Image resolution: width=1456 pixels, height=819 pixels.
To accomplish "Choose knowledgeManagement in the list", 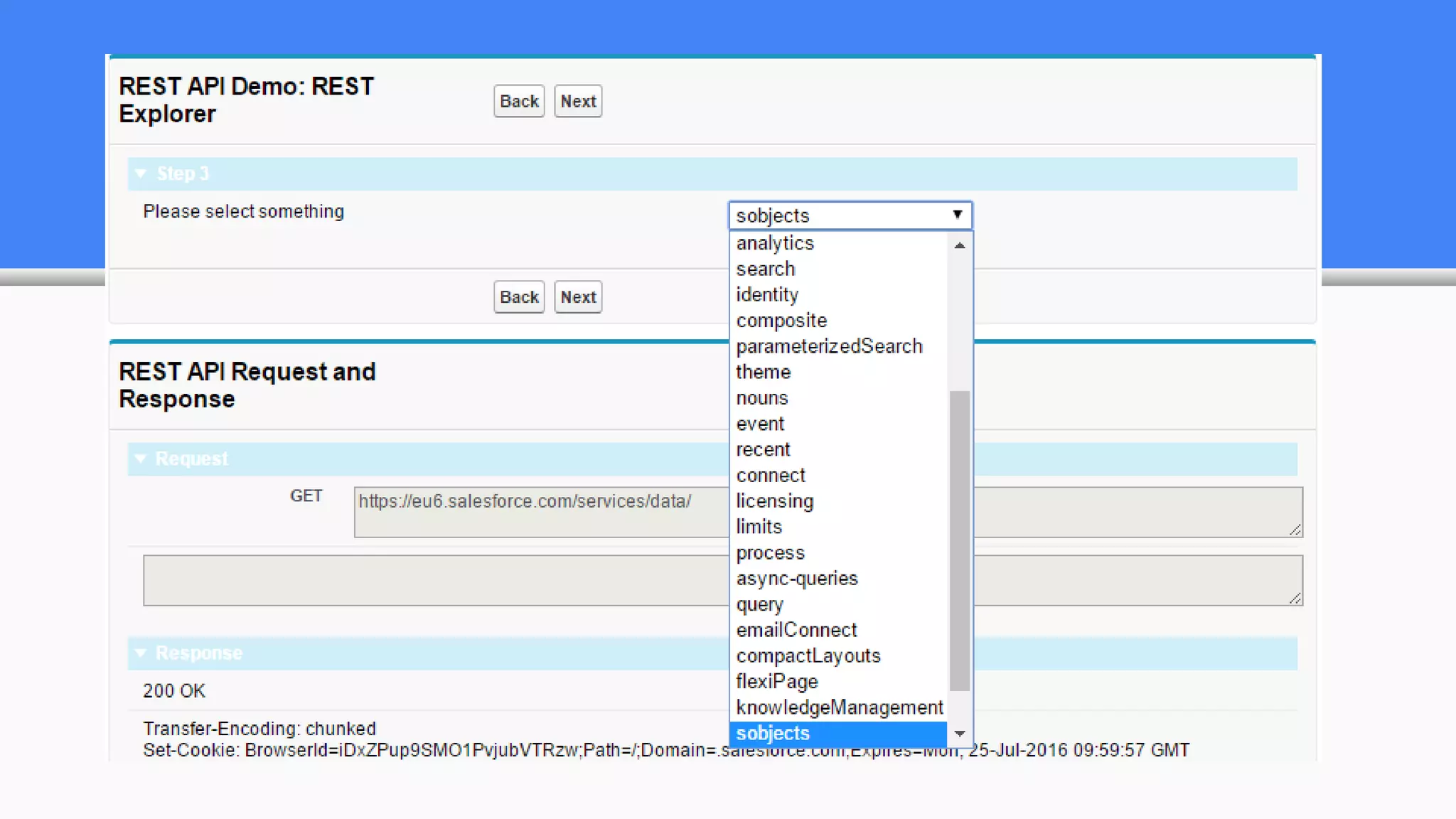I will pos(839,707).
